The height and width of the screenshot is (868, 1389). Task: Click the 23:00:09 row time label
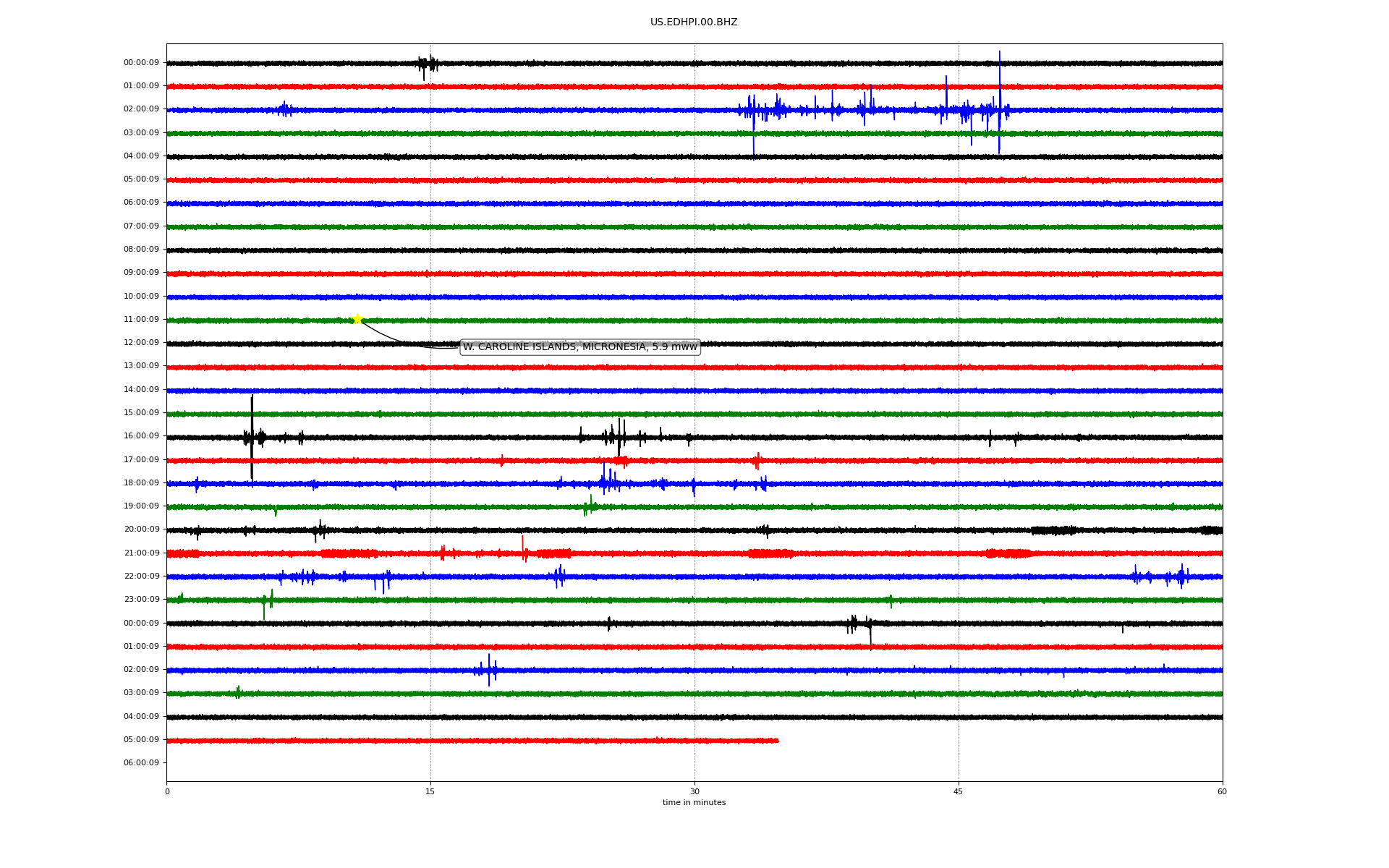click(141, 600)
